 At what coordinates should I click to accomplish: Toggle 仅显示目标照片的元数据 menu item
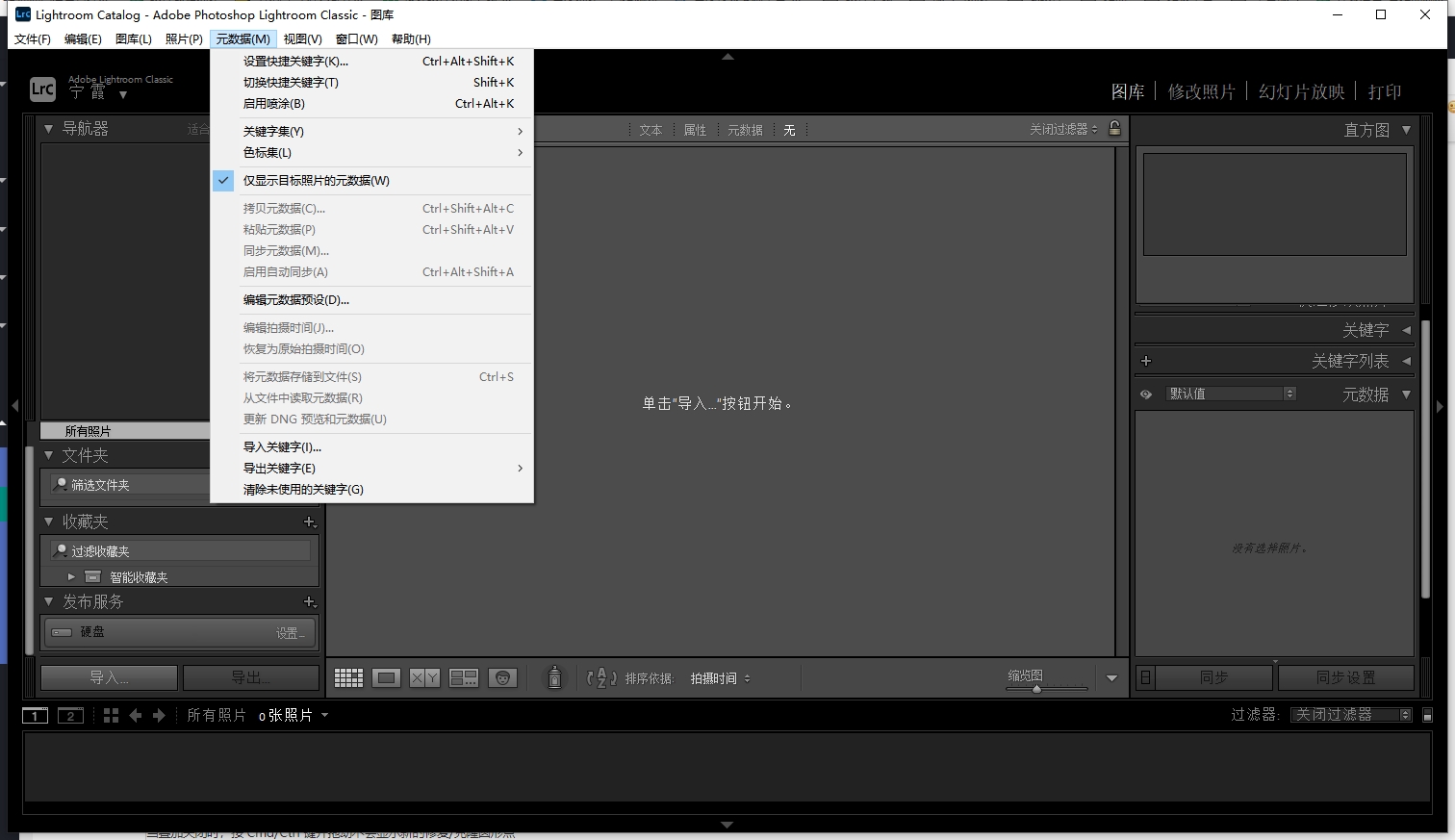371,180
